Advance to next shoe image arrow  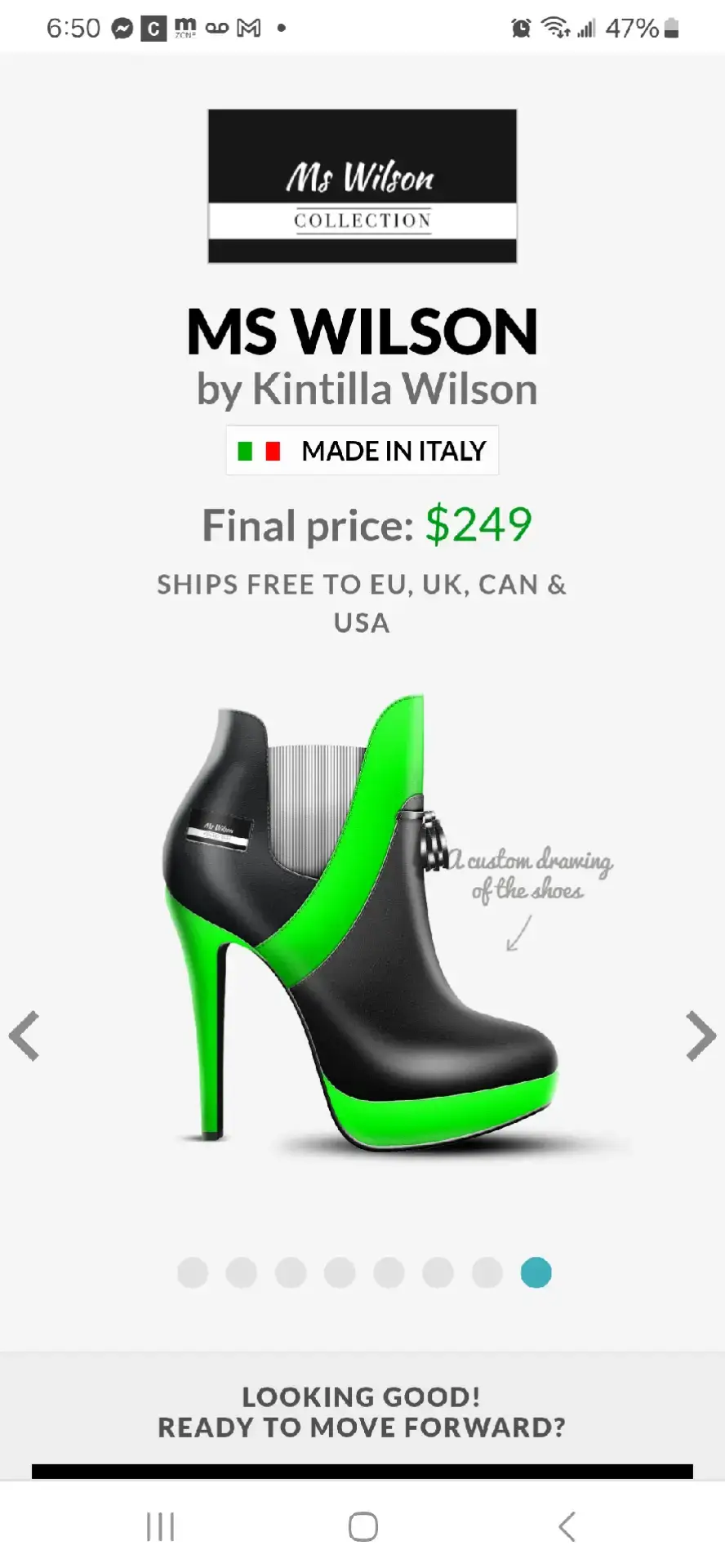(701, 1036)
